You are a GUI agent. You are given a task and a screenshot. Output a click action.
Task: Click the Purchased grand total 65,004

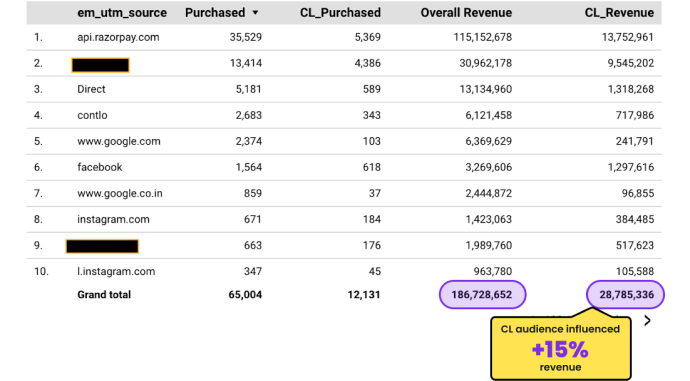click(245, 295)
